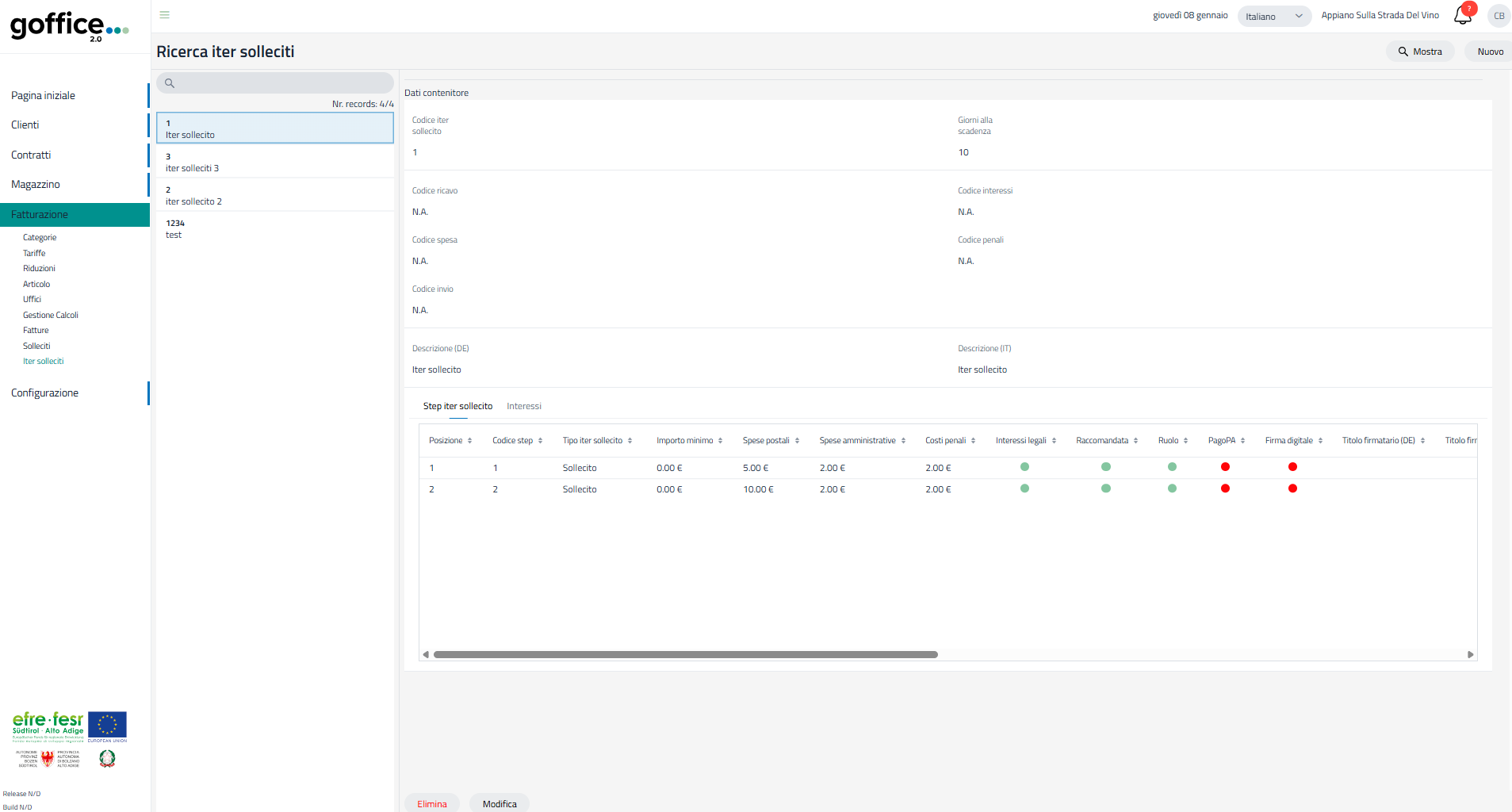Viewport: 1512px width, 812px height.
Task: Sort by Posizione column arrows
Action: [469, 441]
